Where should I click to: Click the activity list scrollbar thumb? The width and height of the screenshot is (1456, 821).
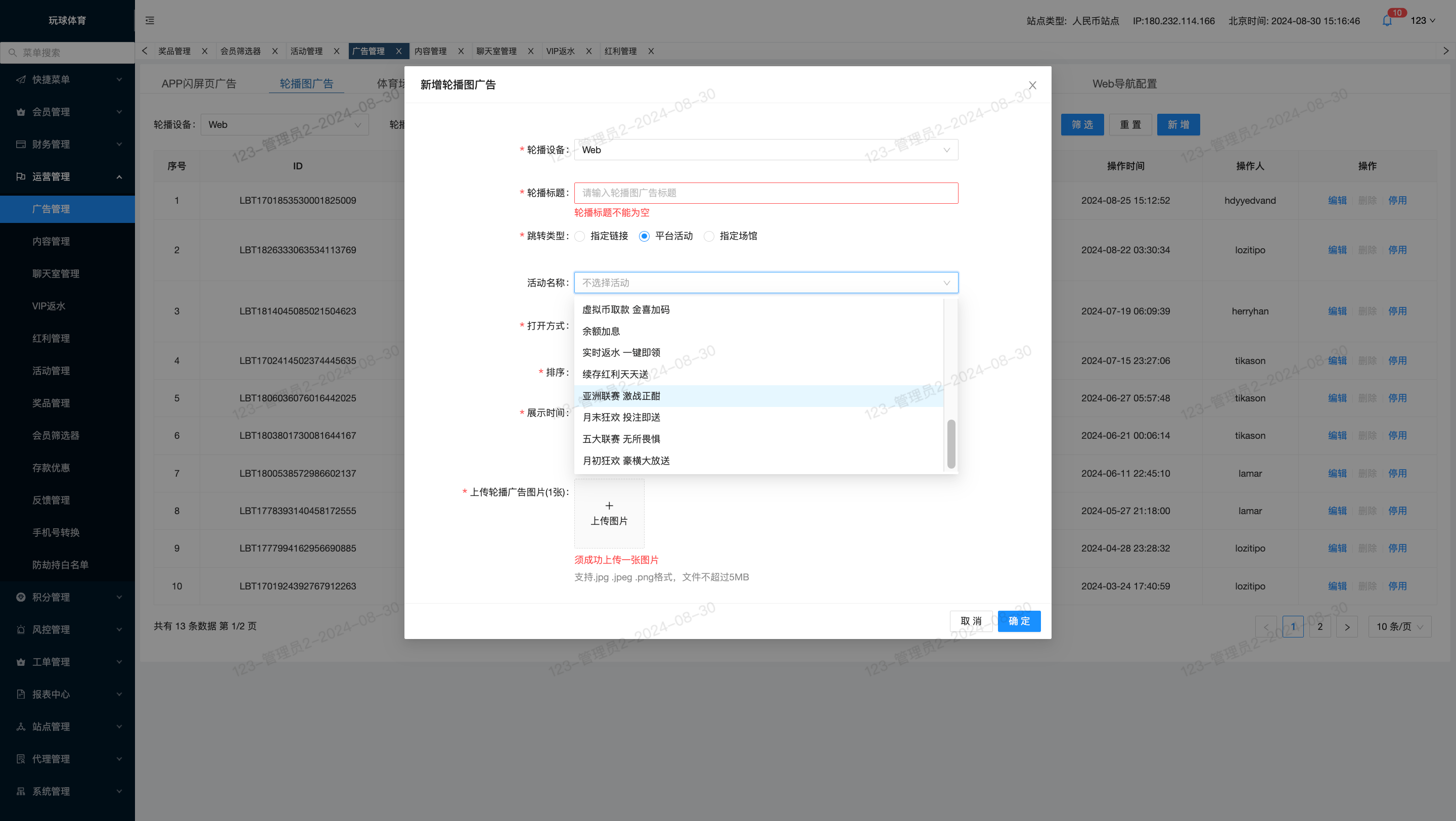[x=950, y=443]
